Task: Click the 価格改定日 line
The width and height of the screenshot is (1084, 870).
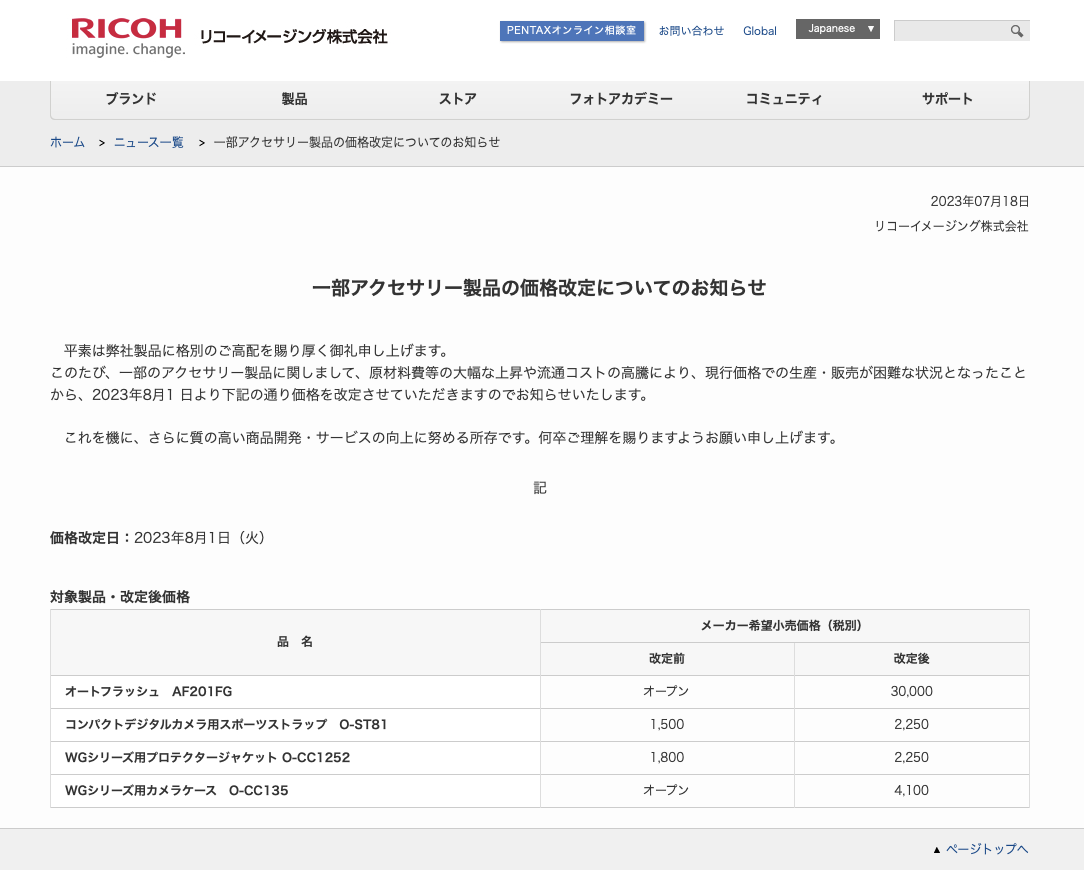Action: [158, 538]
